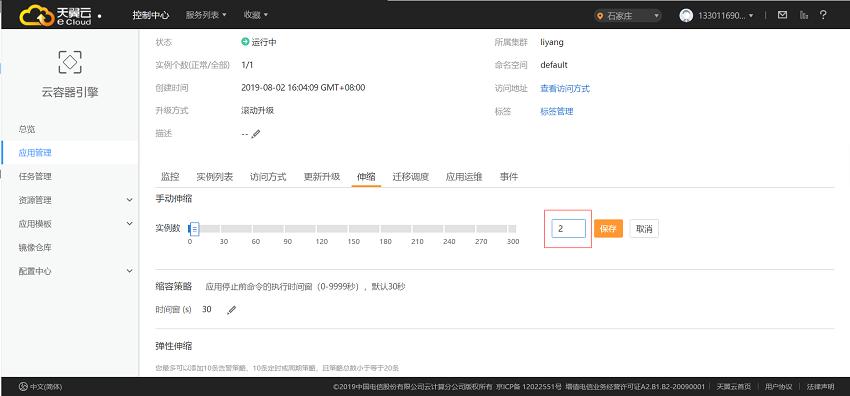Open the 用户协议 footer link
Image resolution: width=850 pixels, height=396 pixels.
(778, 387)
